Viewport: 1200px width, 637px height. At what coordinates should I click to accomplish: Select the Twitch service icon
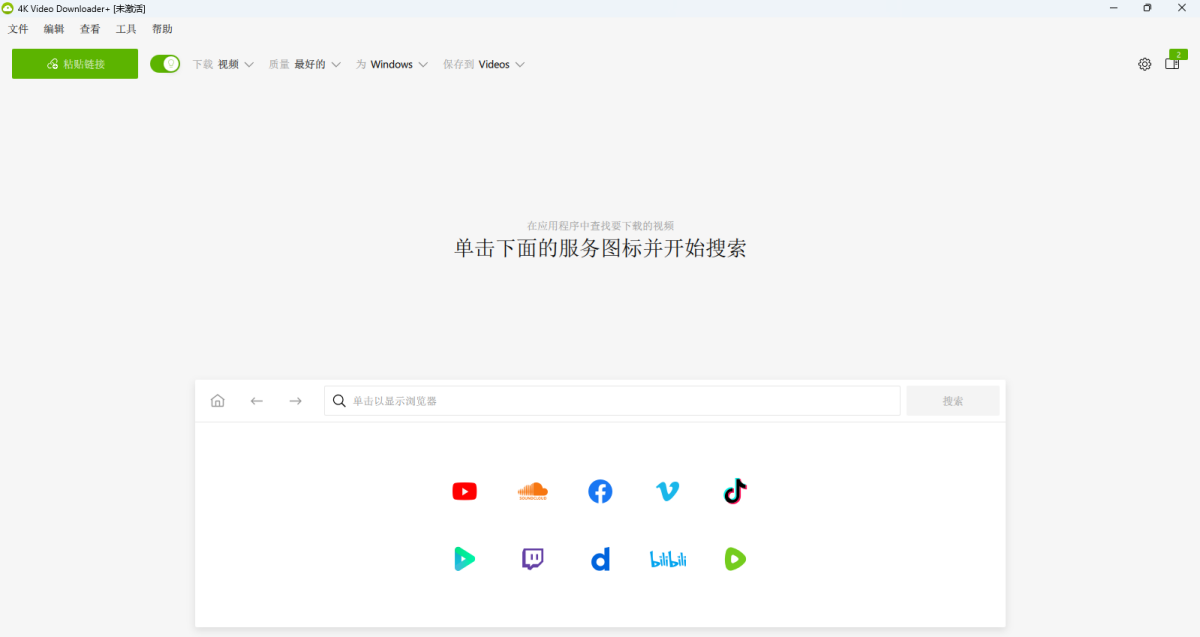(x=532, y=559)
